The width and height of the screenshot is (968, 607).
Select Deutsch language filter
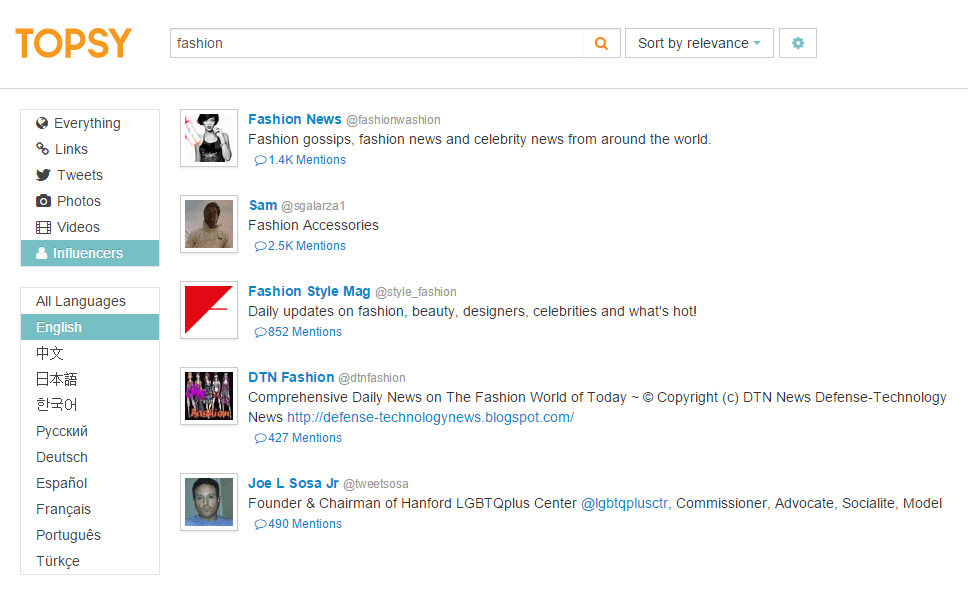click(62, 457)
